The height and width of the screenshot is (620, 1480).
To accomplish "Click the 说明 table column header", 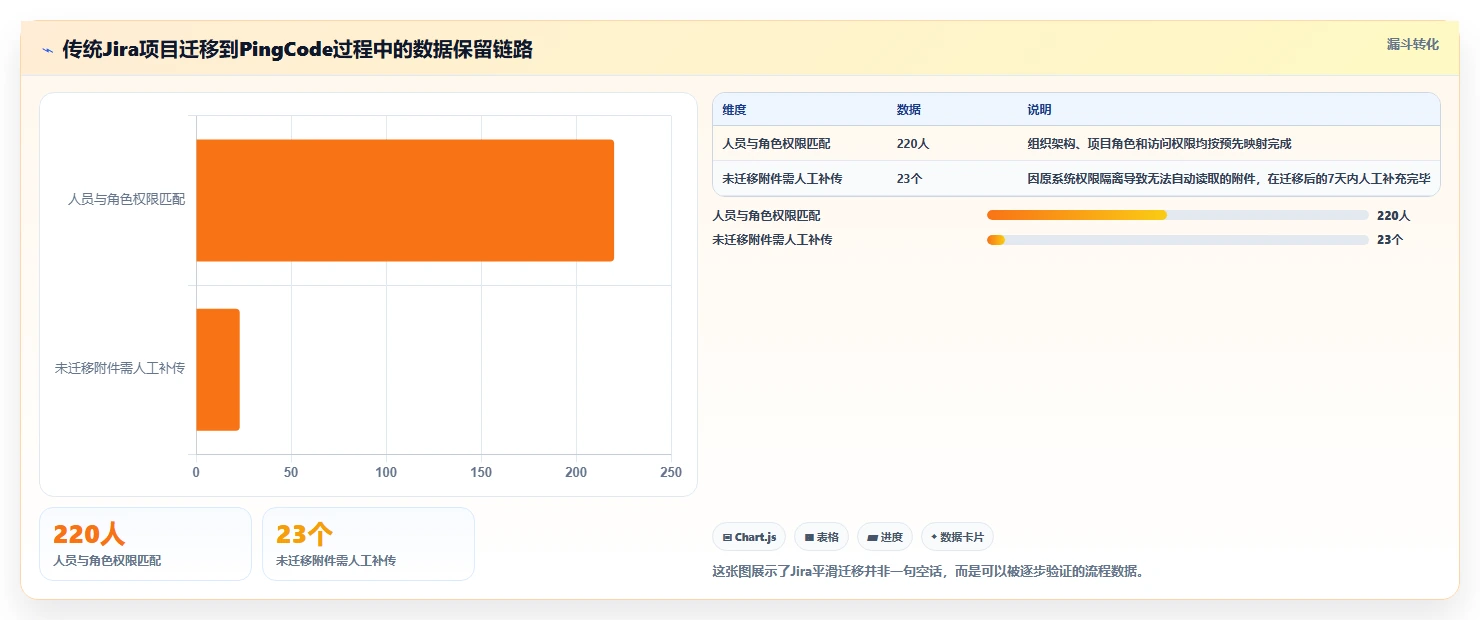I will [x=1039, y=110].
